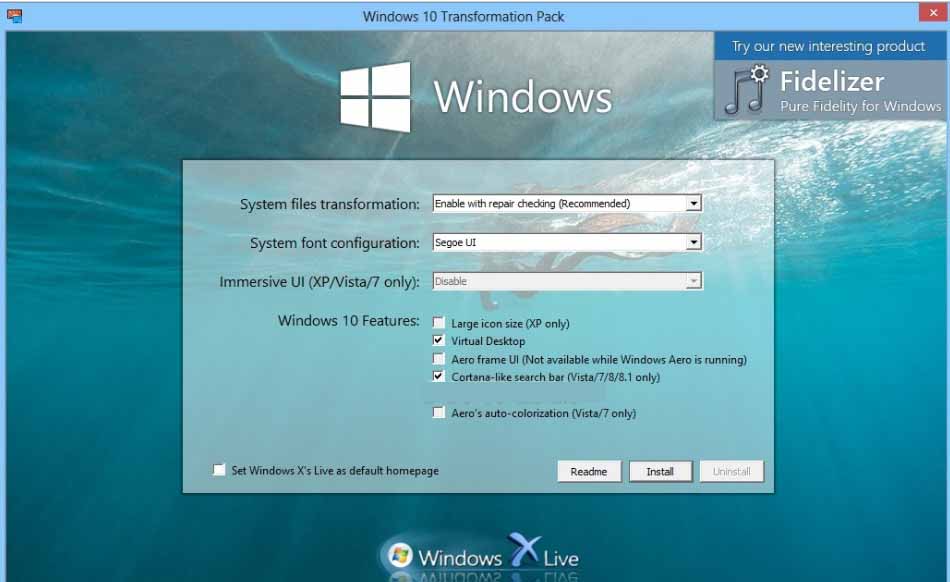Enable Large icon size (XP only)
The width and height of the screenshot is (950, 582).
click(439, 323)
